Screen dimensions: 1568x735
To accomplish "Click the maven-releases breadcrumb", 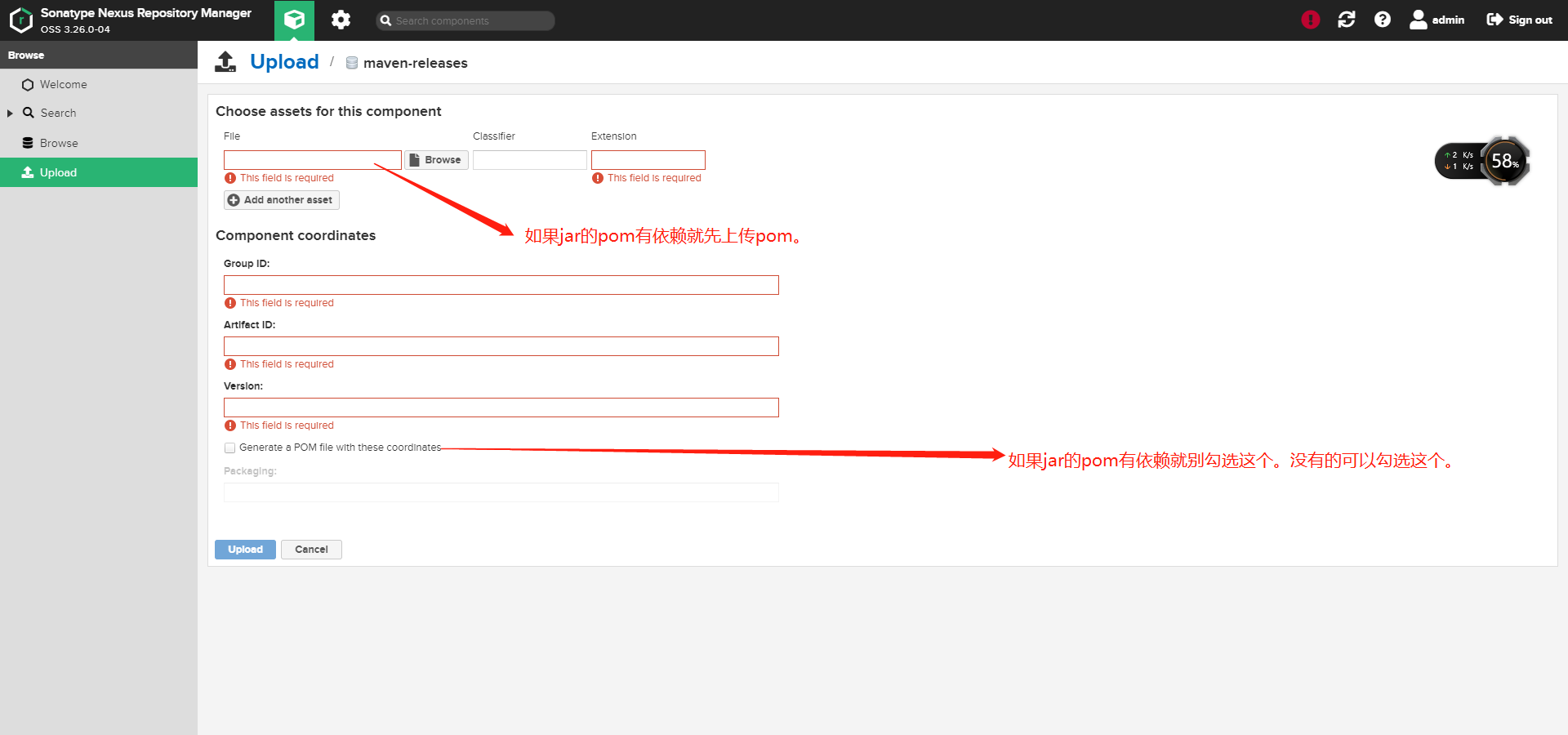I will pyautogui.click(x=415, y=63).
